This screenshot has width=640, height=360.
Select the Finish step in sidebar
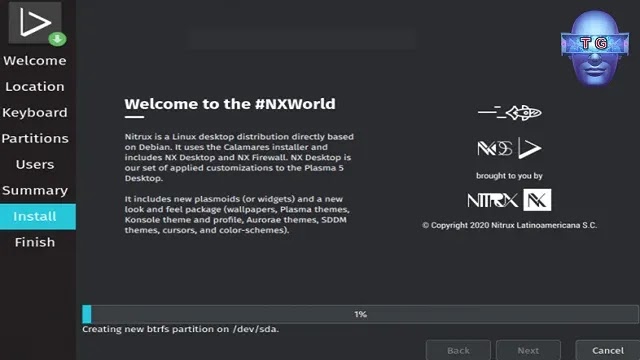pyautogui.click(x=35, y=242)
